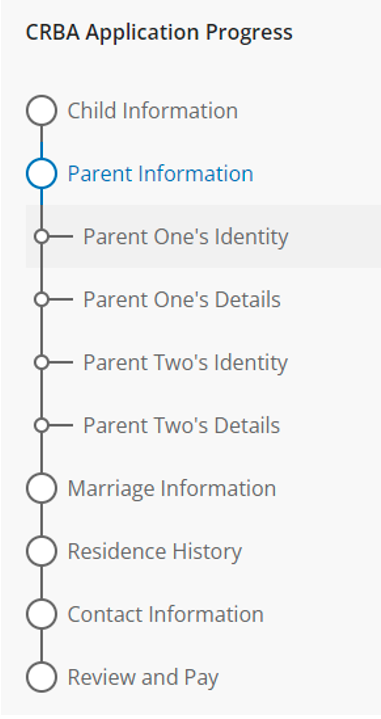Click the Residence History step circle
381x719 pixels.
click(41, 551)
